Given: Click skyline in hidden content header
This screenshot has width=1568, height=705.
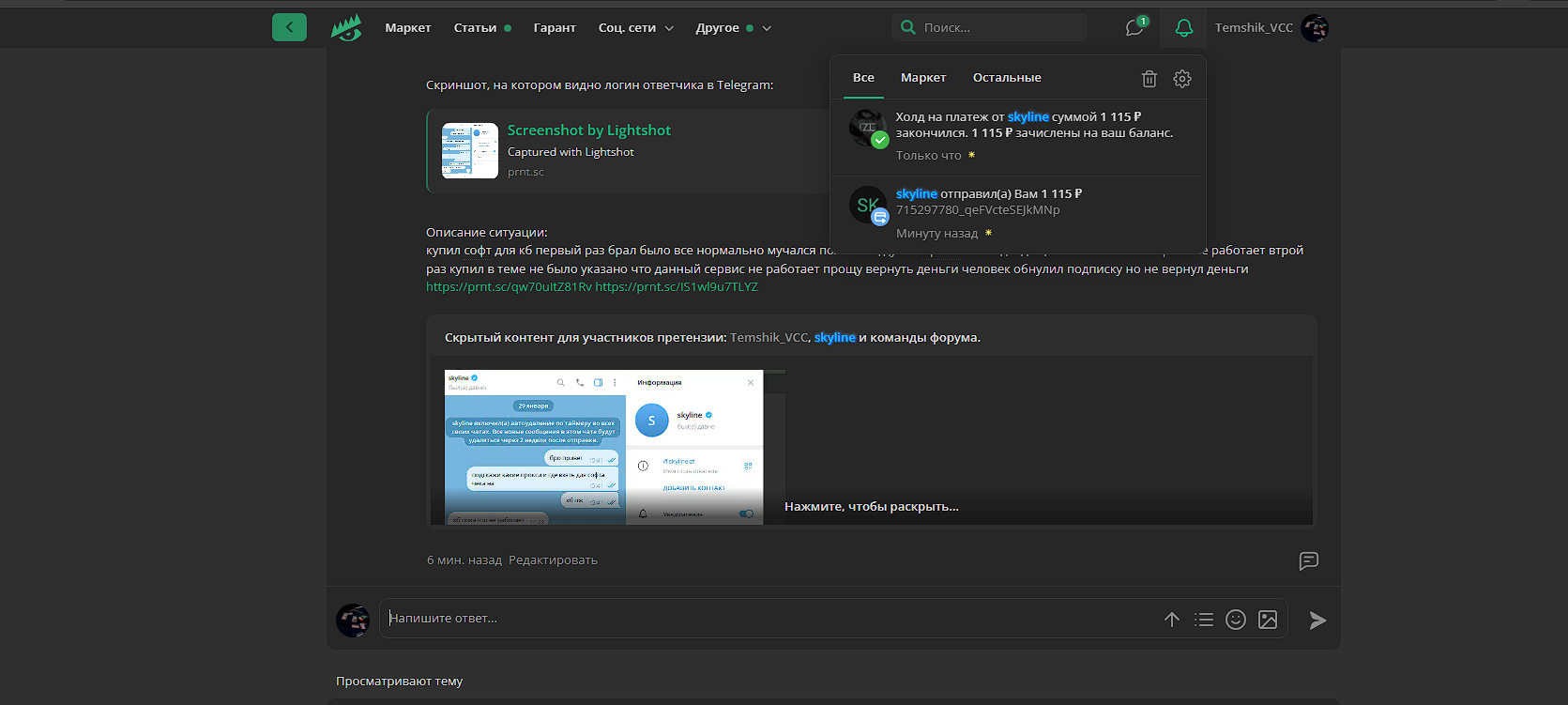Looking at the screenshot, I should coord(835,338).
